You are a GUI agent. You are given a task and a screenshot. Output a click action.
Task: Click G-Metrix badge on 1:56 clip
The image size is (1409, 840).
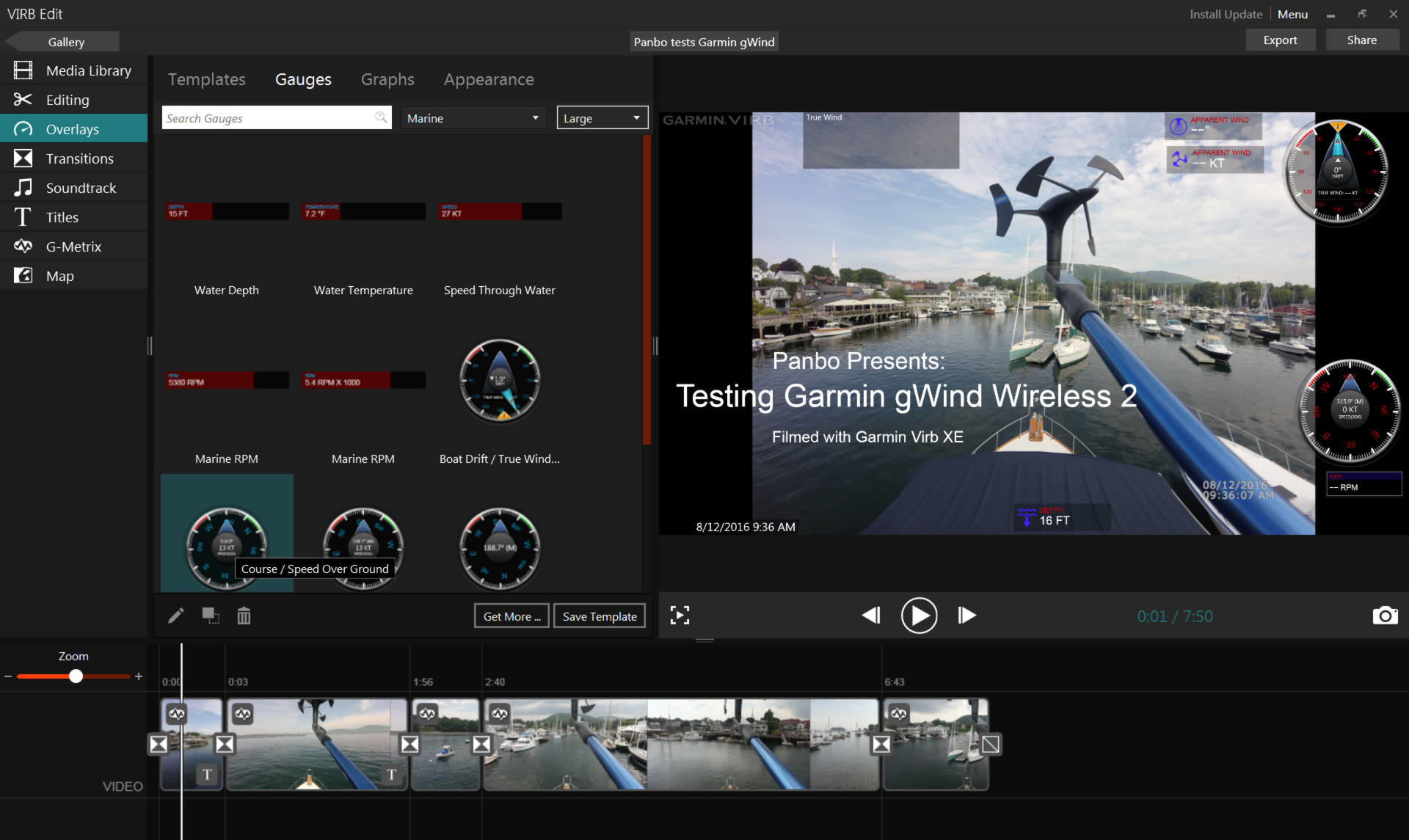427,713
